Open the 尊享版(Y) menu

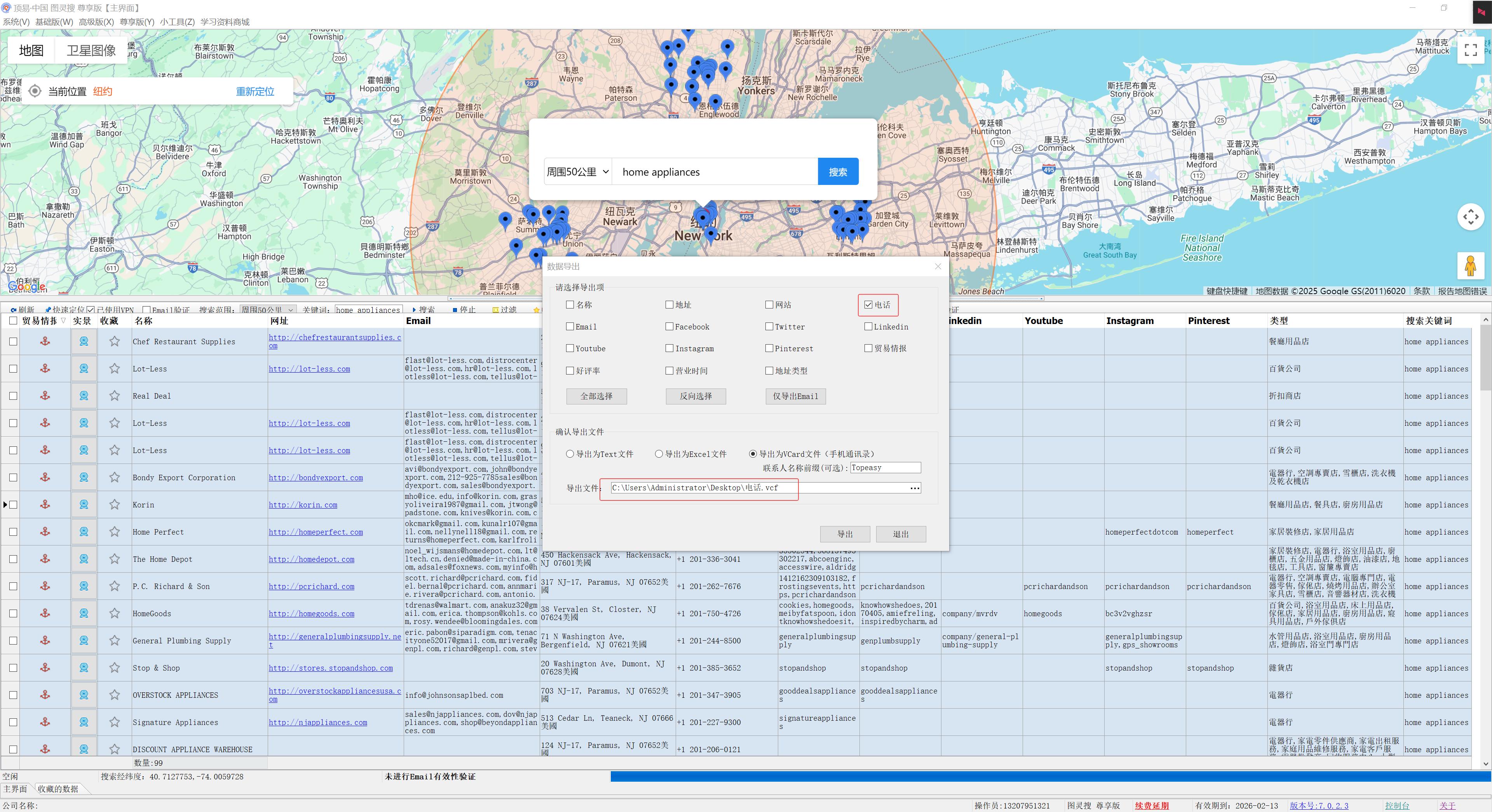coord(137,22)
